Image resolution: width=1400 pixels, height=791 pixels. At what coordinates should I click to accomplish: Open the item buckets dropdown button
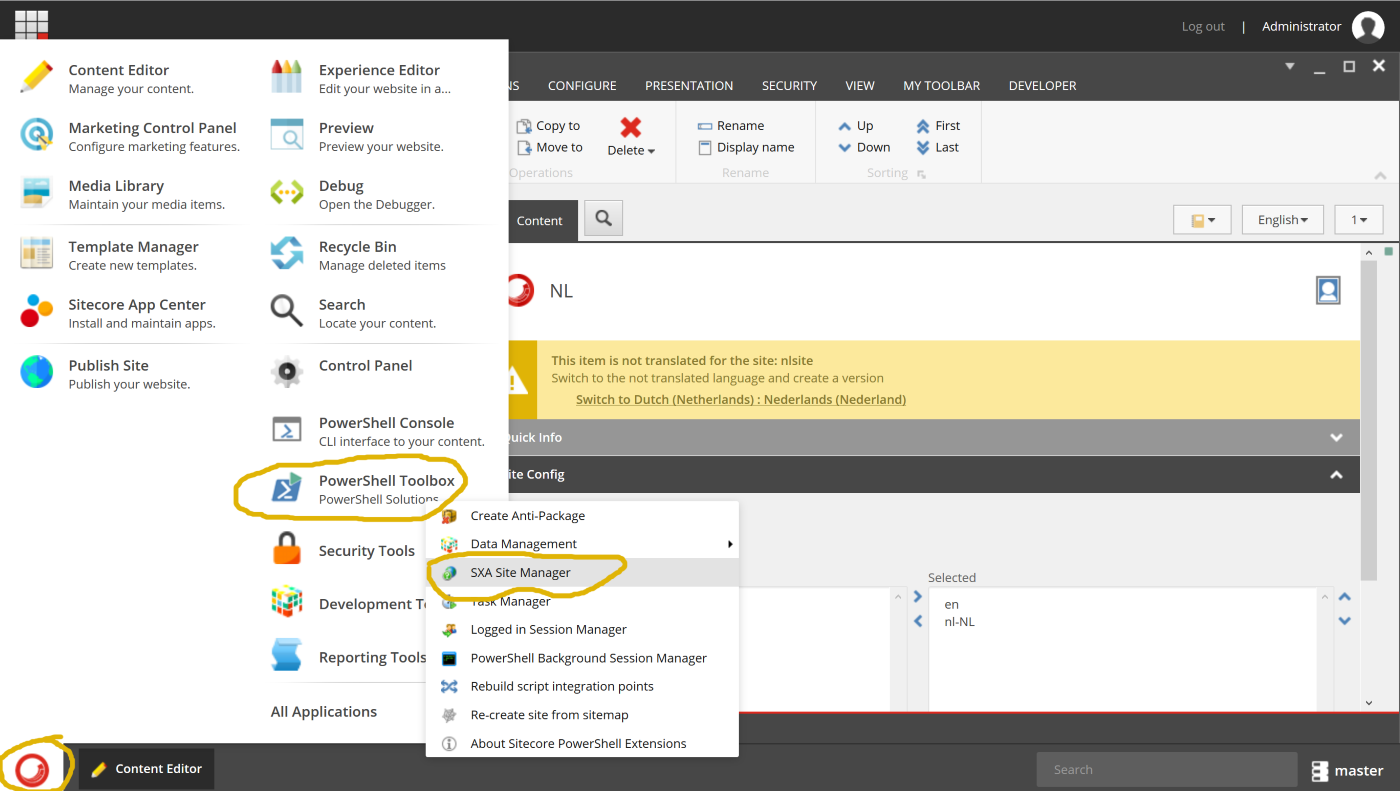(x=1202, y=220)
